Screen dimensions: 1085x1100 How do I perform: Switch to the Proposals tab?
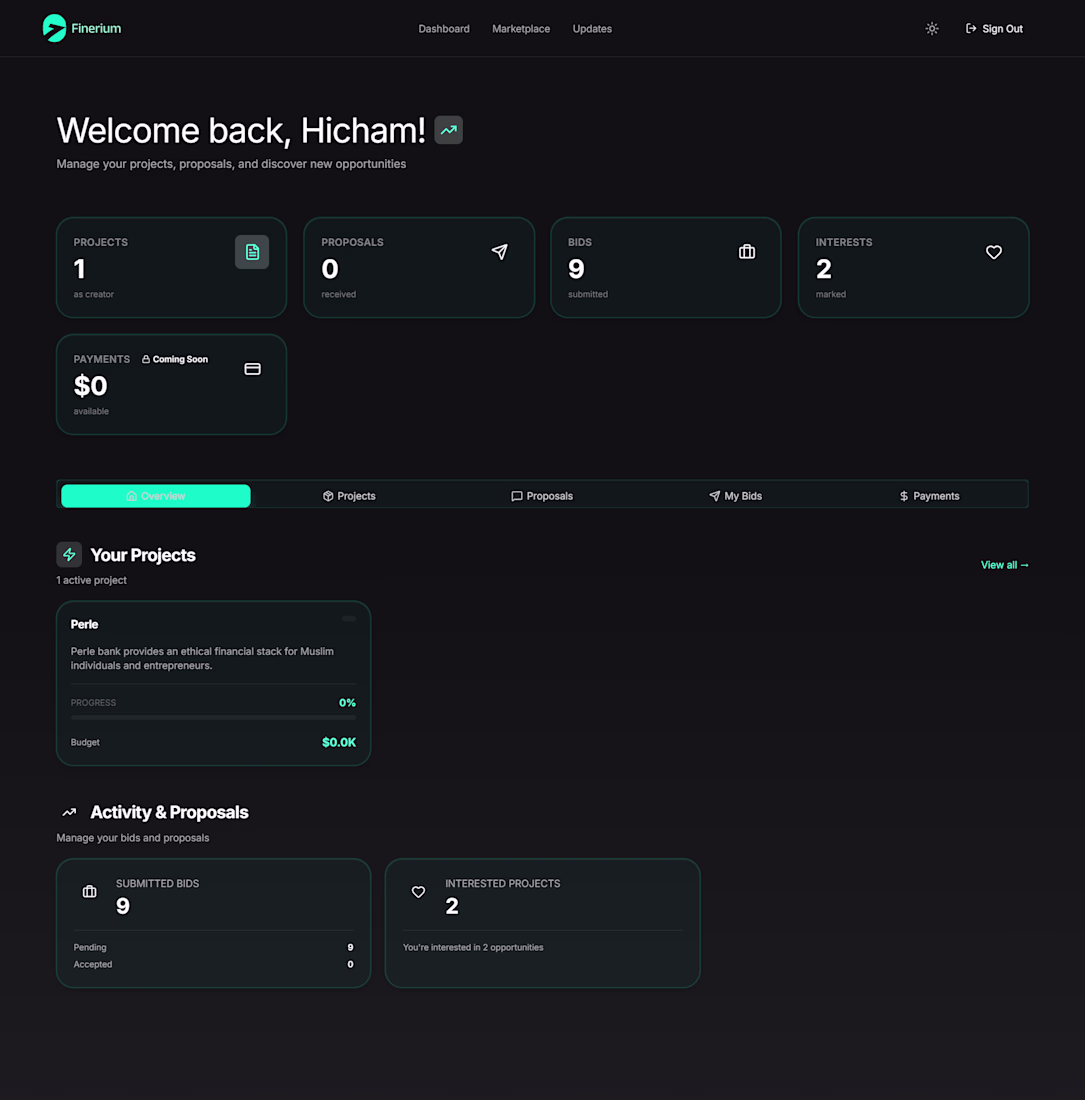541,496
